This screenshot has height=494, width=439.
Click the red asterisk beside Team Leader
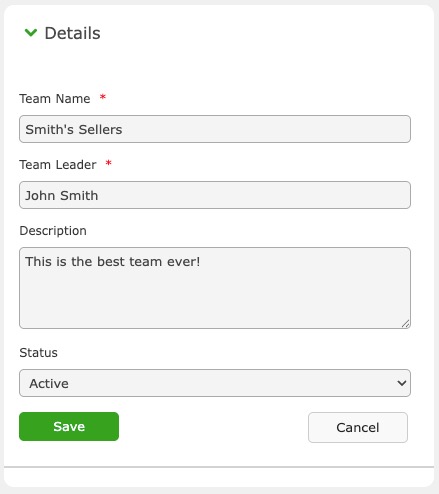click(x=108, y=163)
